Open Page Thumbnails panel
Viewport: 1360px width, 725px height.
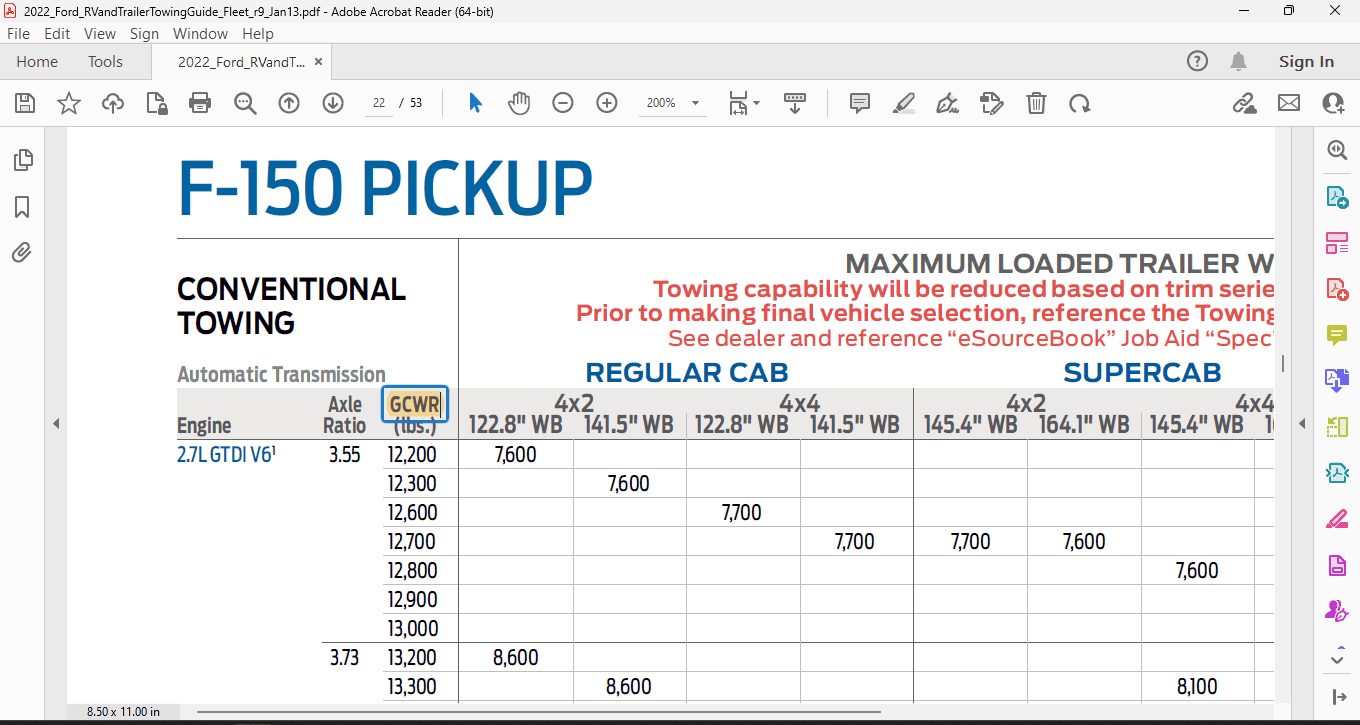[x=22, y=159]
